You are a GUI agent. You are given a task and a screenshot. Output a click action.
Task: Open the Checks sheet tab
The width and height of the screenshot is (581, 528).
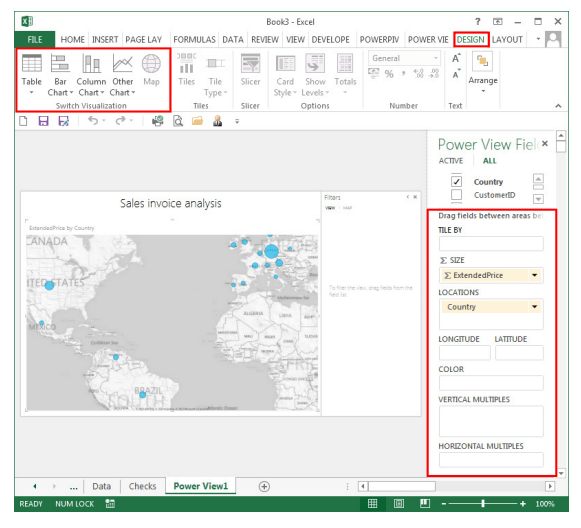[142, 486]
